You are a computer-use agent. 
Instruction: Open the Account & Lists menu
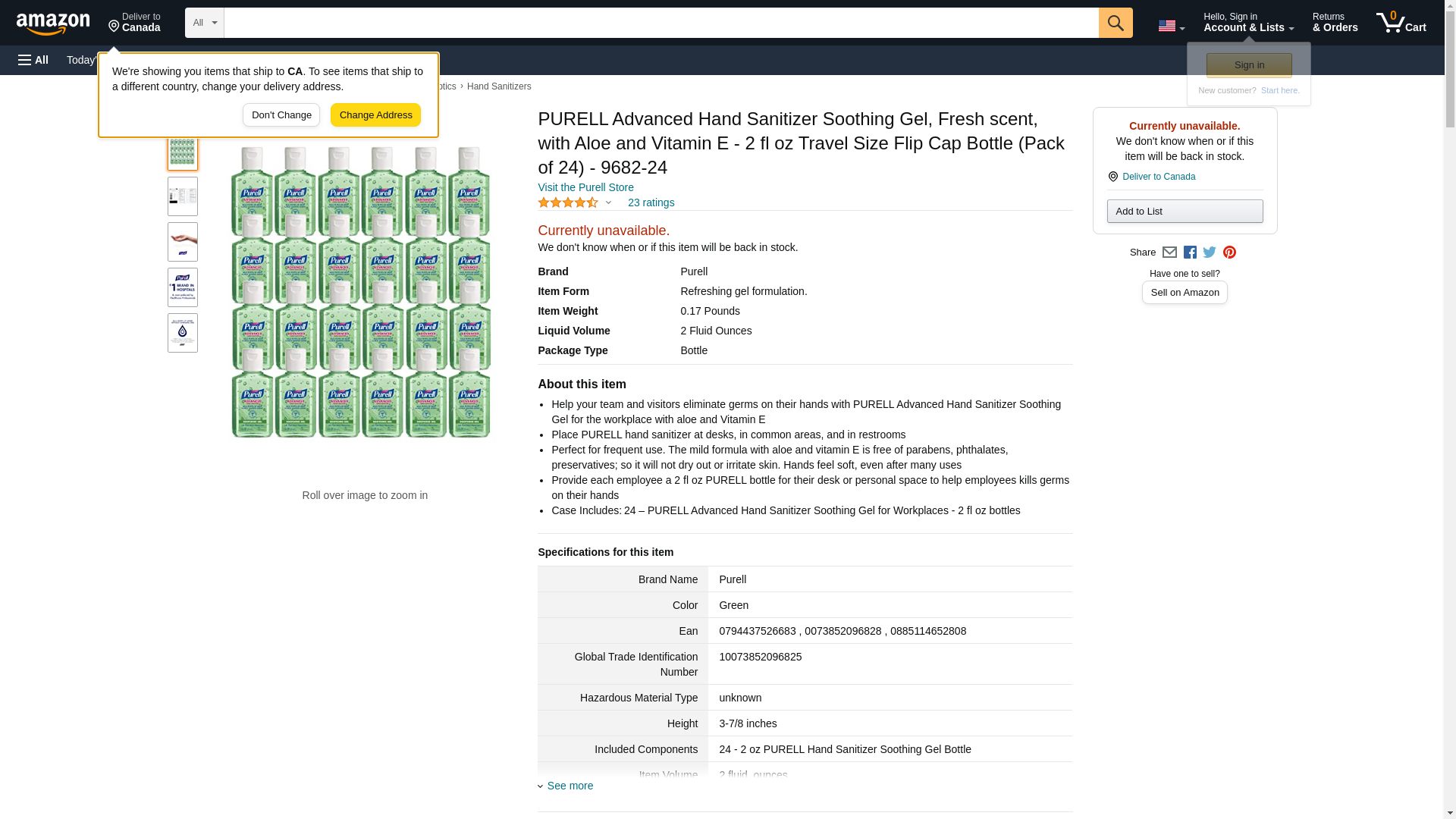tap(1248, 23)
